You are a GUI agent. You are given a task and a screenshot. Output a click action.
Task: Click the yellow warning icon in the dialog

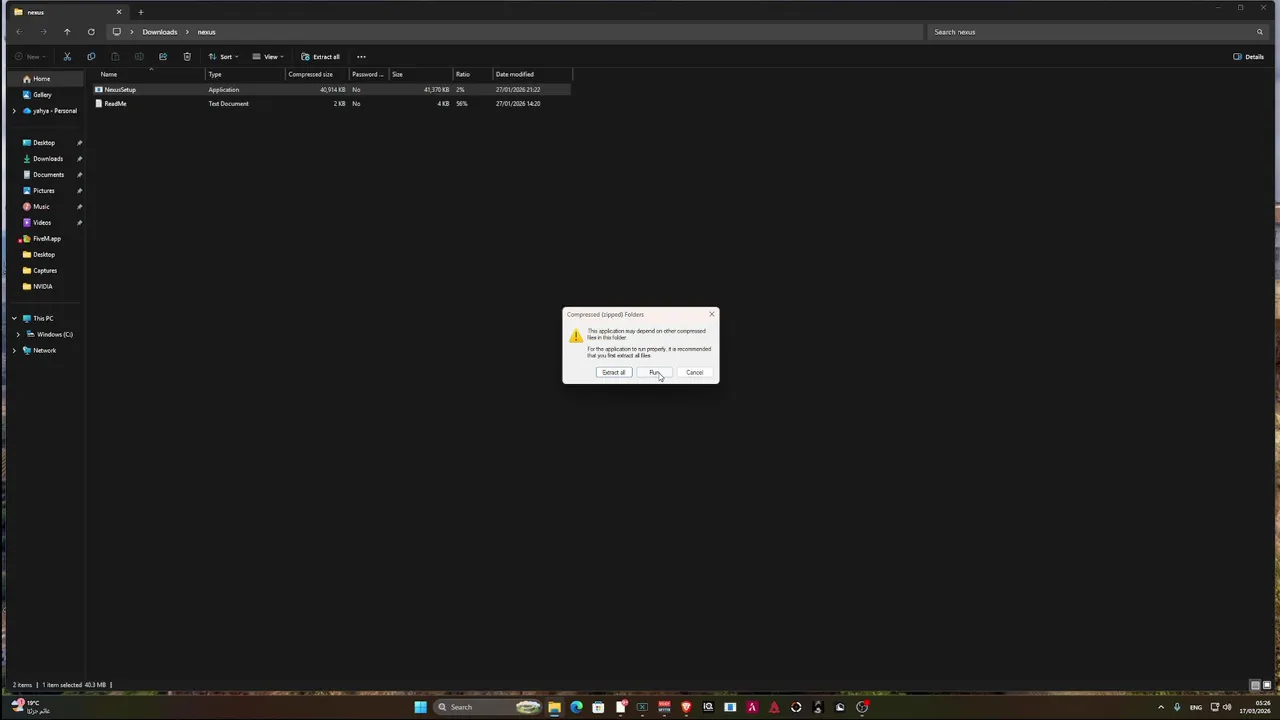pos(576,336)
